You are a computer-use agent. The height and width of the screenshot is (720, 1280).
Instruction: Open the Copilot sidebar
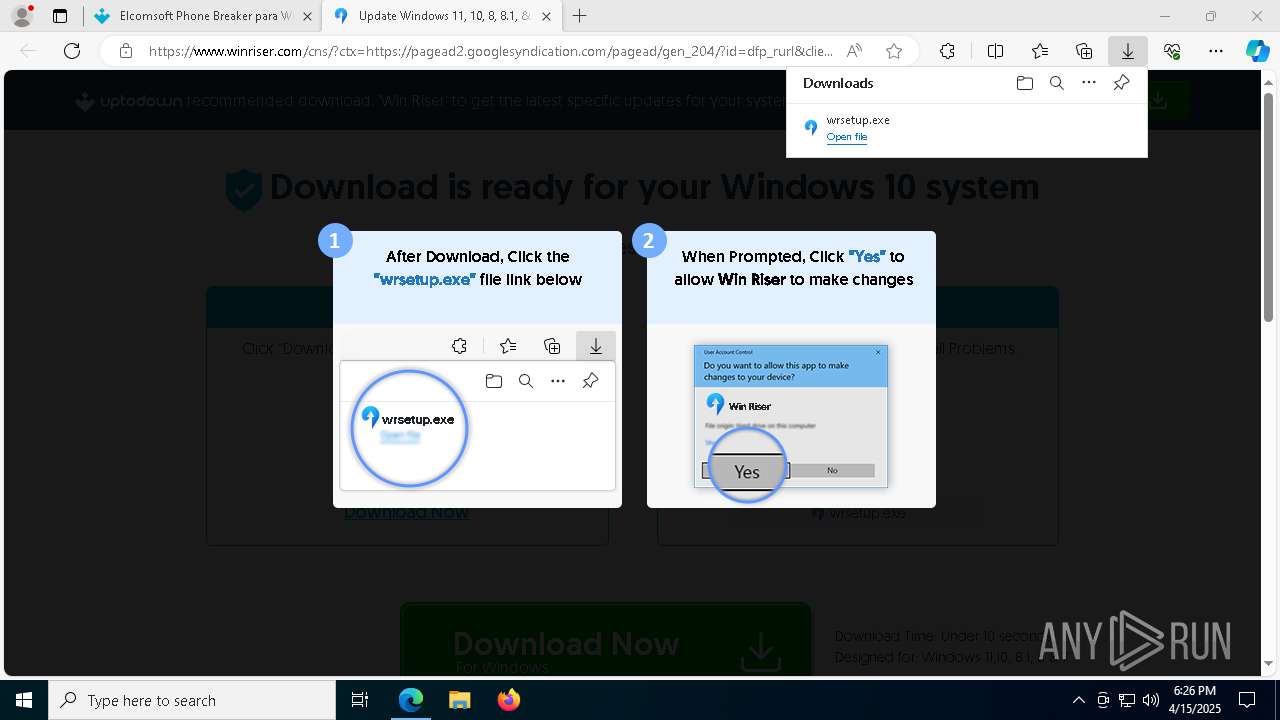click(x=1257, y=51)
